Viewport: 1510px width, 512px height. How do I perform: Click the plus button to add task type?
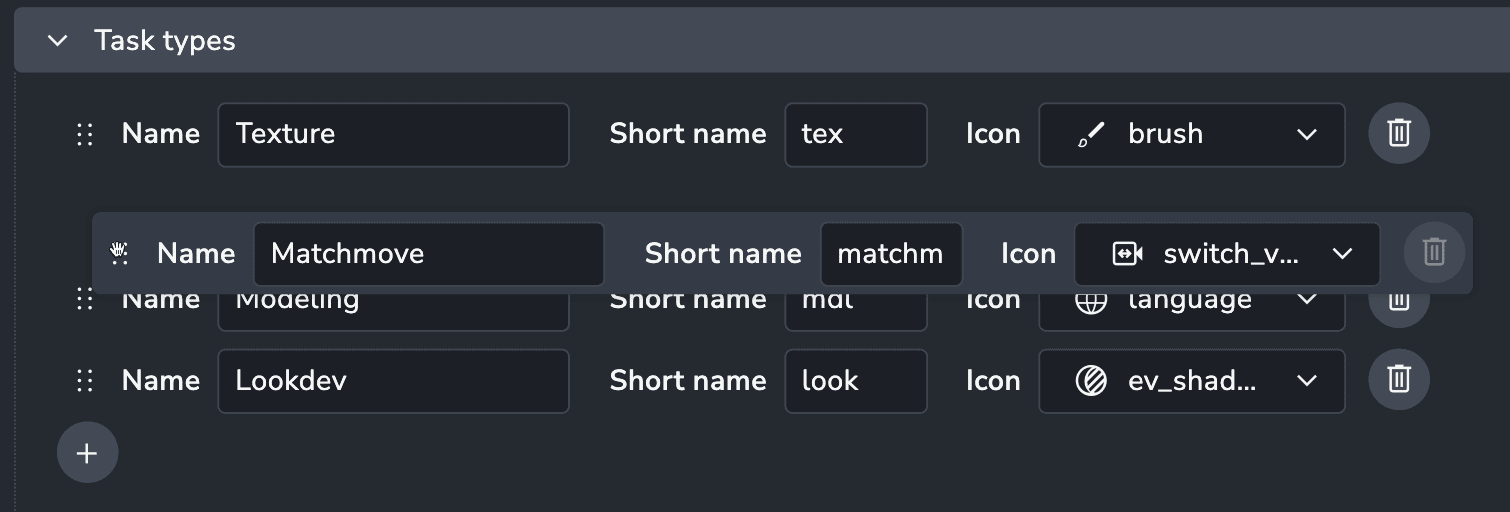pyautogui.click(x=87, y=453)
